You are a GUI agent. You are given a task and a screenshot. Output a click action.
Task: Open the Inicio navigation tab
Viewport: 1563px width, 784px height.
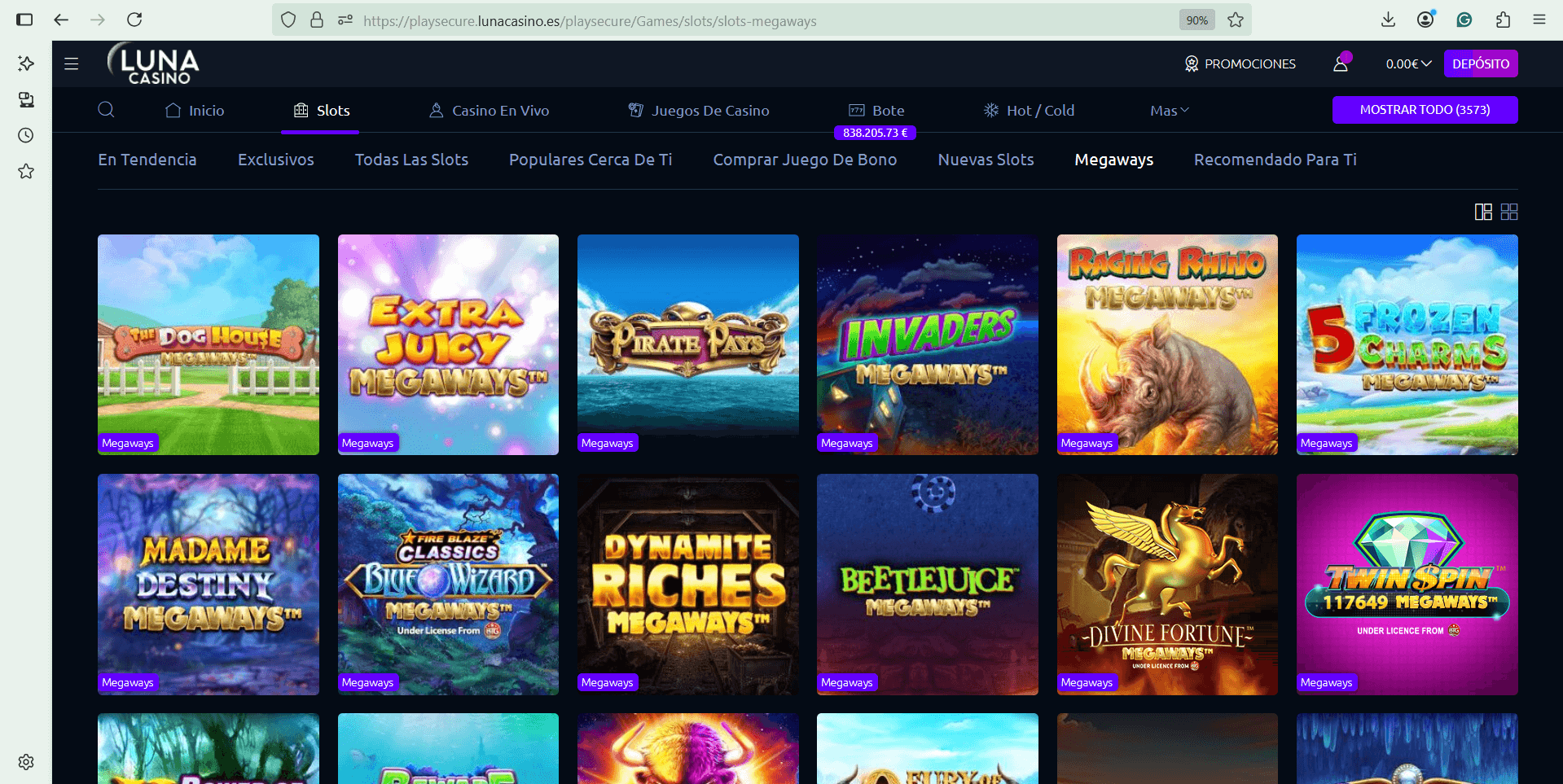point(195,111)
